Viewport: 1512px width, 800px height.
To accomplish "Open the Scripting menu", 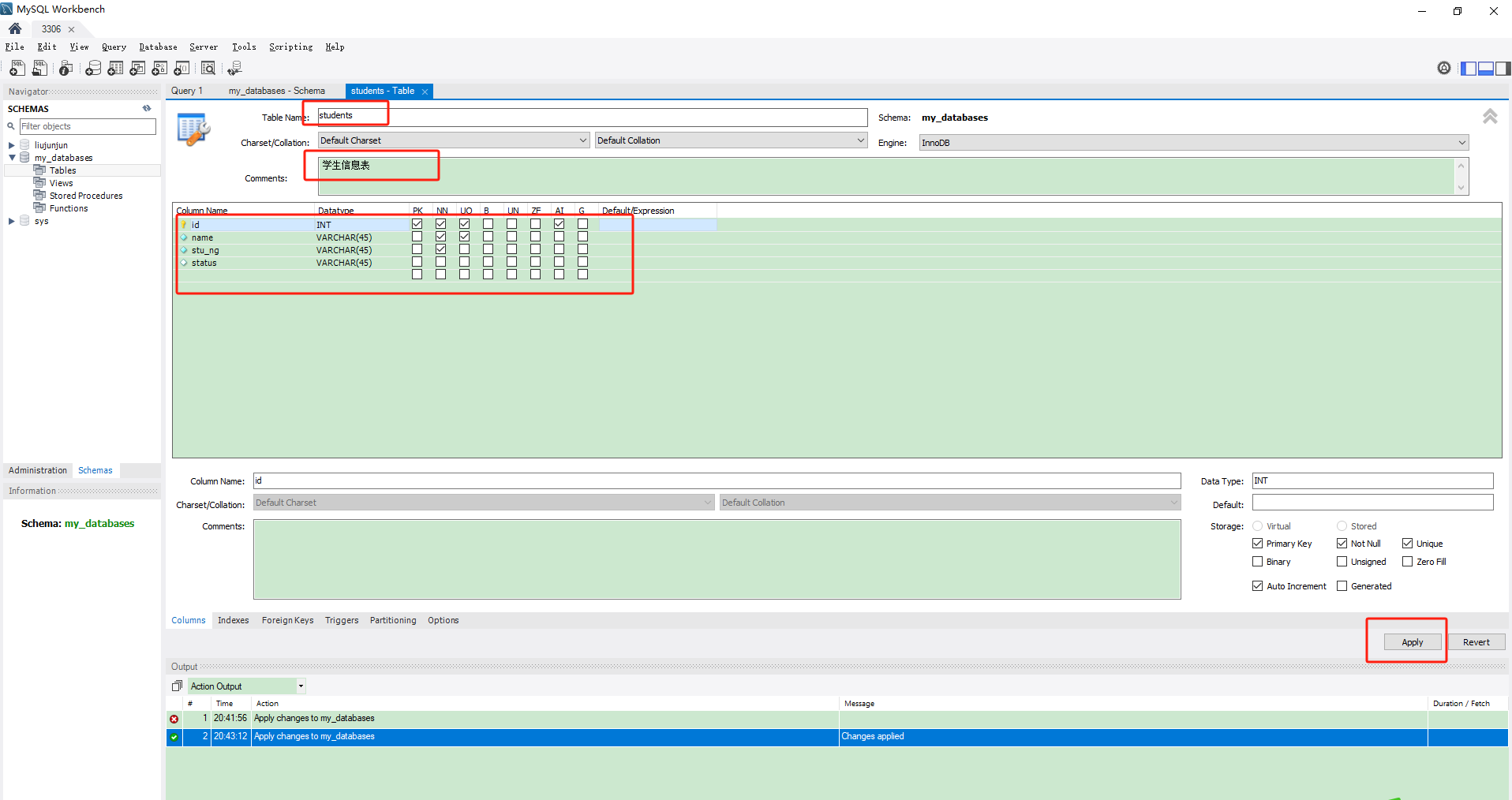I will click(291, 47).
